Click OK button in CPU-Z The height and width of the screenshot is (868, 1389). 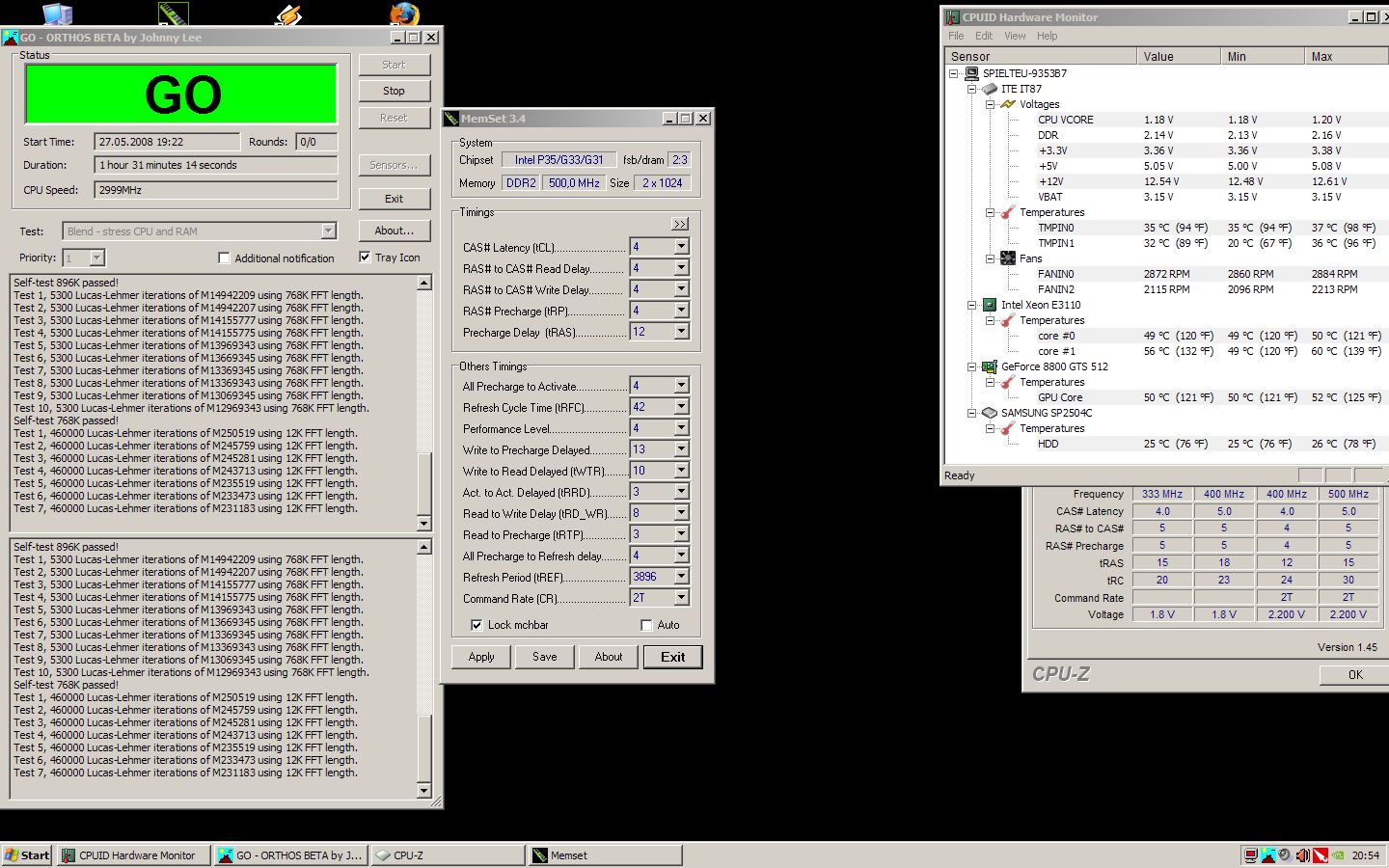tap(1355, 675)
